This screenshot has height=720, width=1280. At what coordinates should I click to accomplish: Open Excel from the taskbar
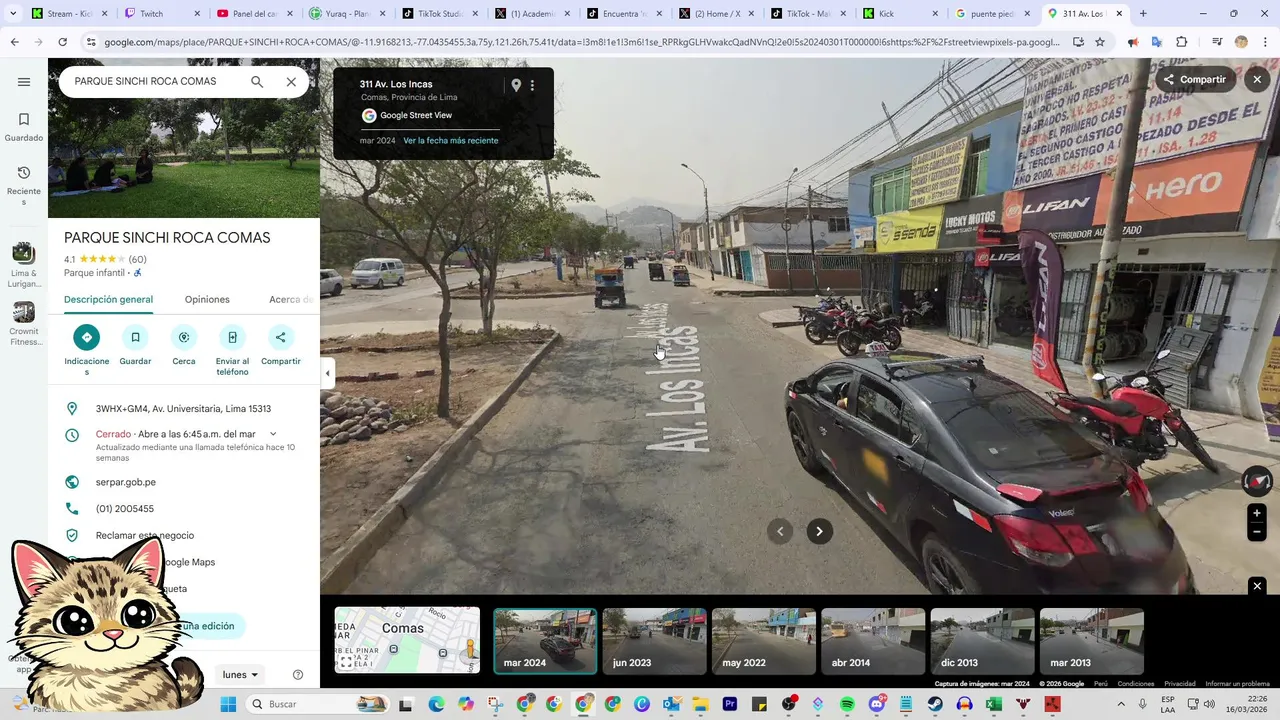pyautogui.click(x=994, y=704)
